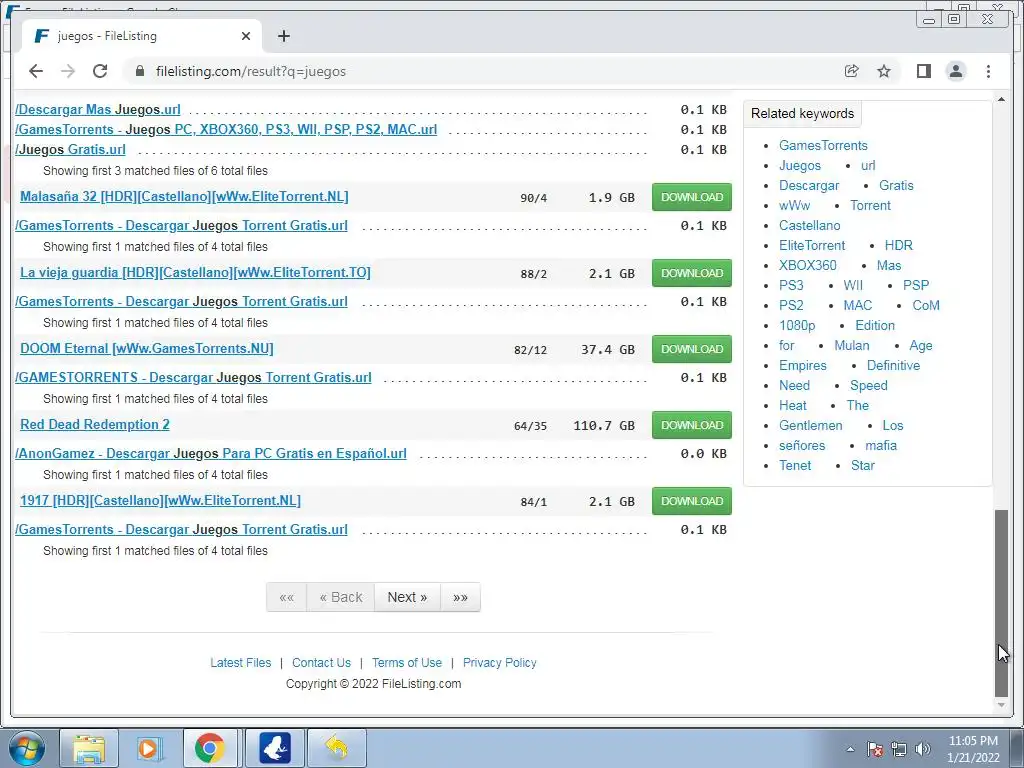Screen dimensions: 1024x768
Task: Bookmark this page with the star icon
Action: (x=884, y=71)
